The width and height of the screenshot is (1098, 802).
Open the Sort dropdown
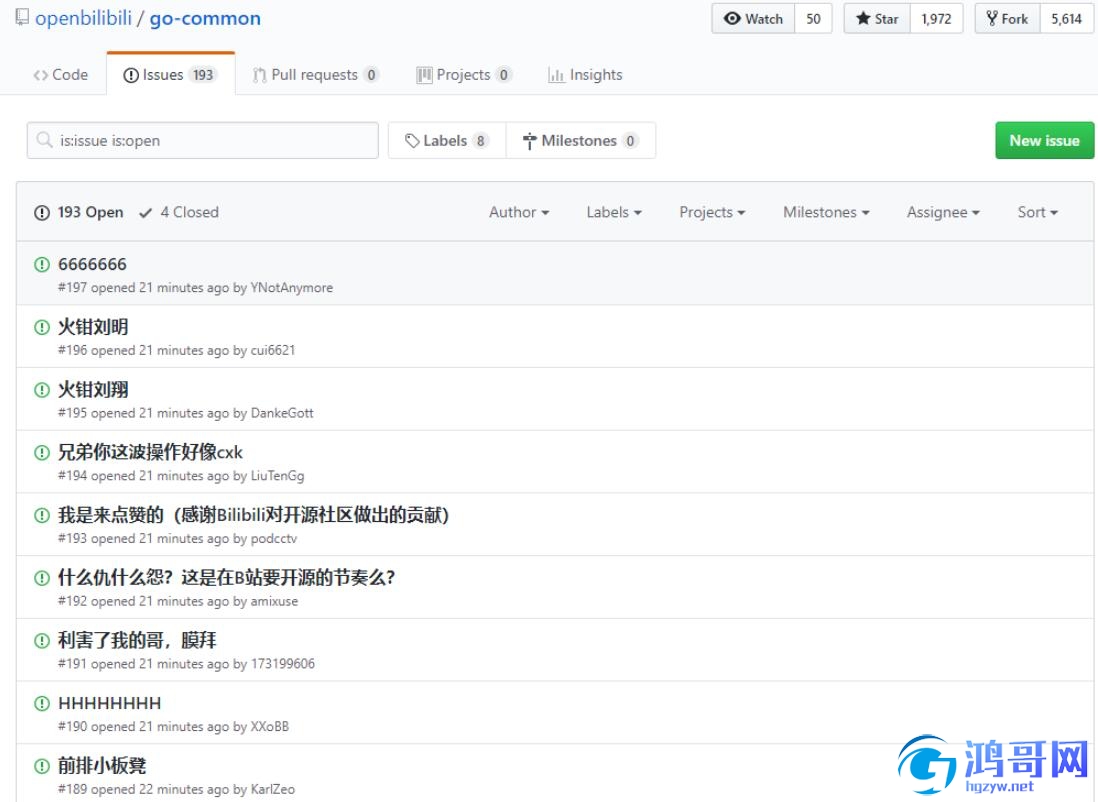1038,212
